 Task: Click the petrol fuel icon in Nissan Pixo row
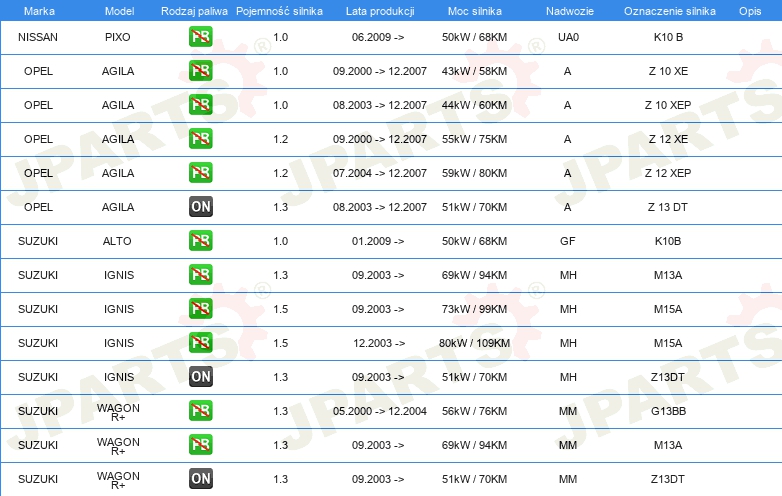[x=200, y=37]
